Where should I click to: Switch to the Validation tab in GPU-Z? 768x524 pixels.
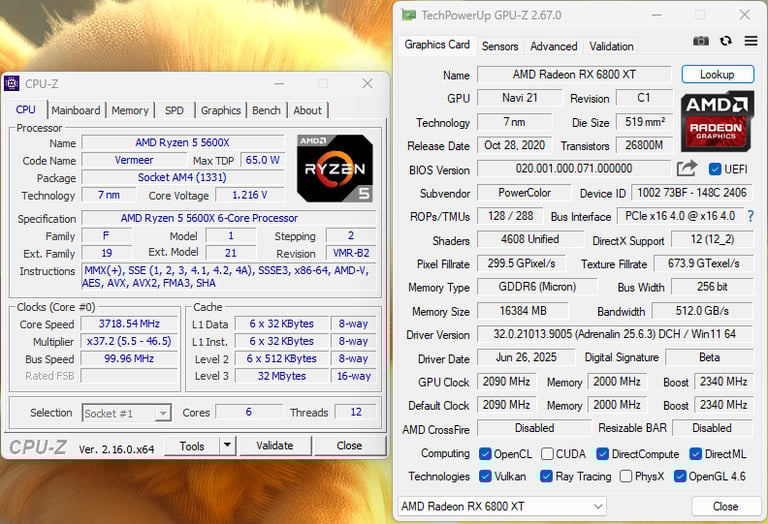click(611, 46)
